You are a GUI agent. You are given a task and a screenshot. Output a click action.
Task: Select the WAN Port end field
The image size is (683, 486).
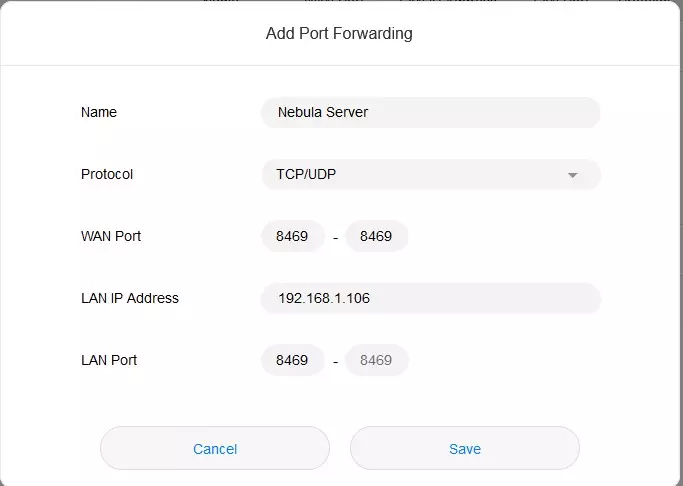click(376, 237)
